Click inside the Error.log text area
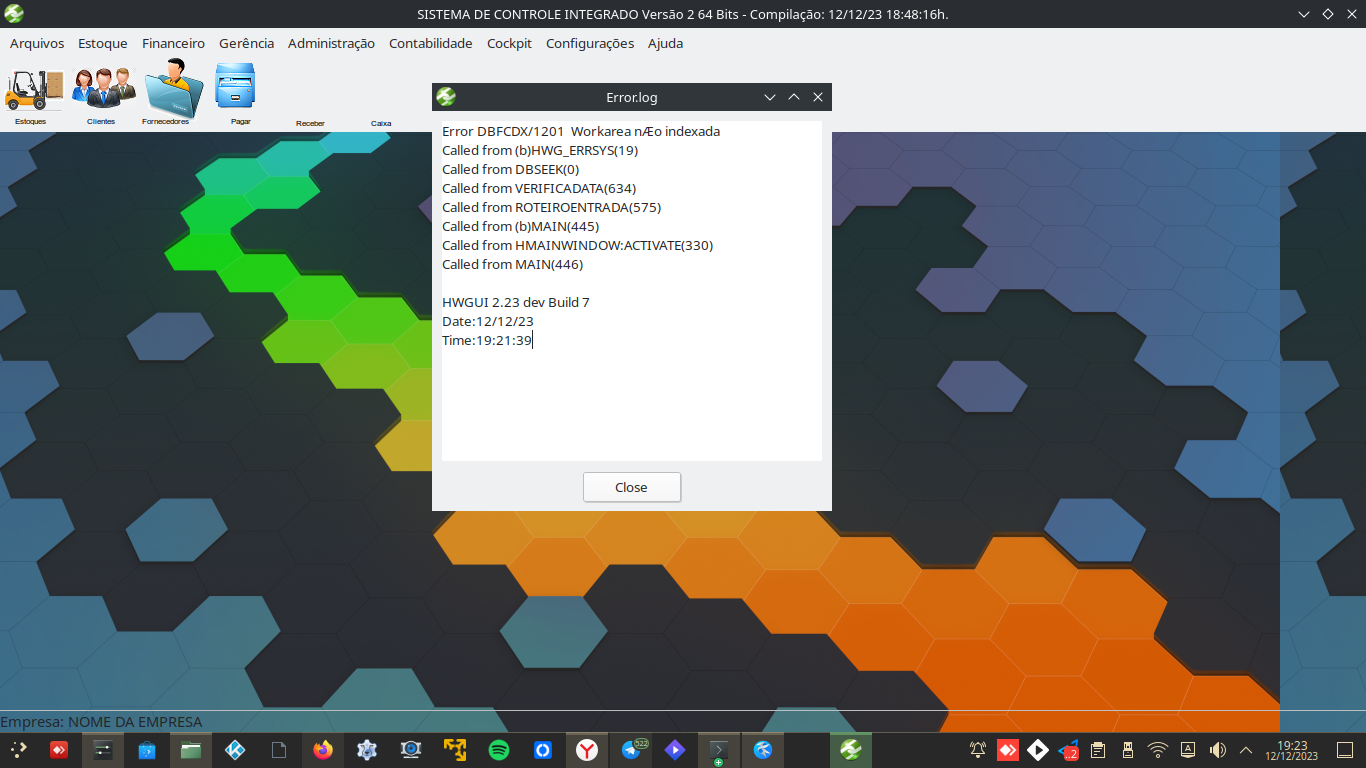1366x768 pixels. point(632,291)
